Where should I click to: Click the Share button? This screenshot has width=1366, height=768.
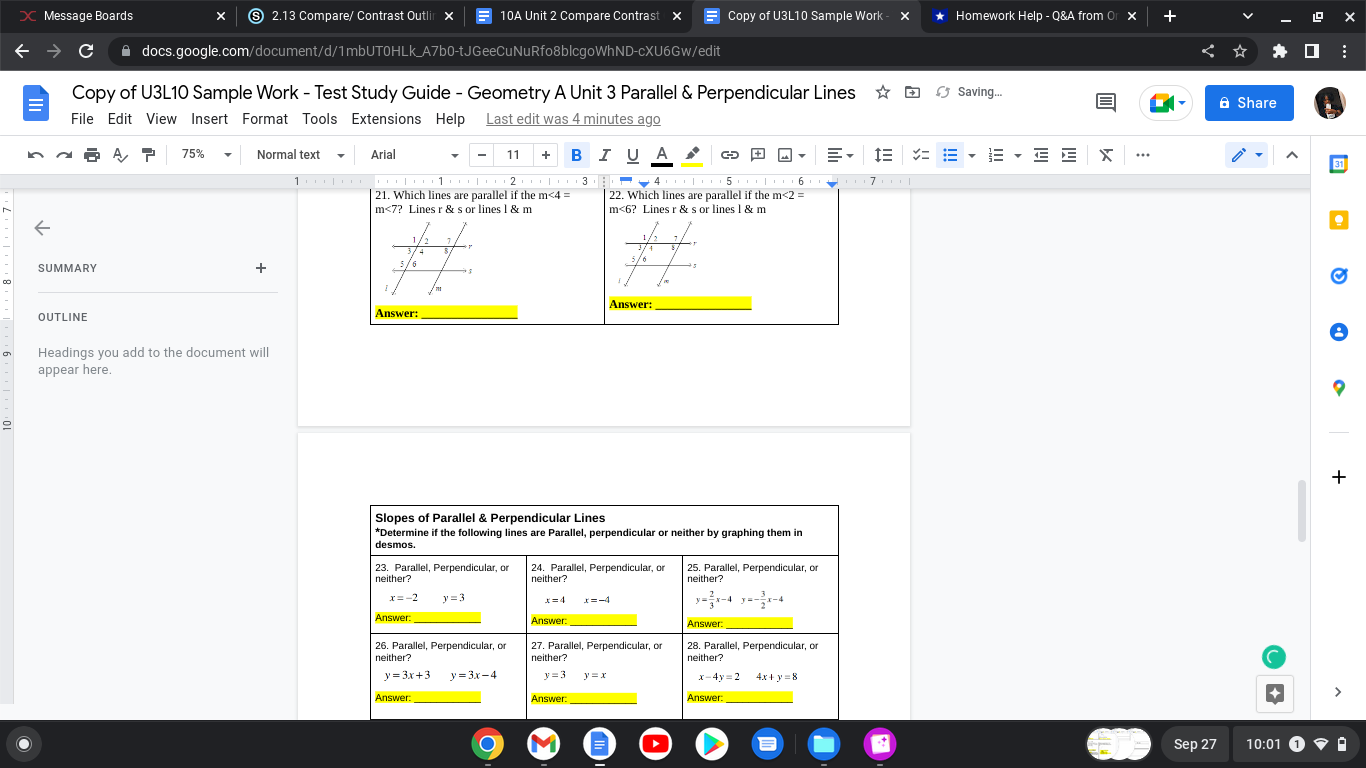1248,102
